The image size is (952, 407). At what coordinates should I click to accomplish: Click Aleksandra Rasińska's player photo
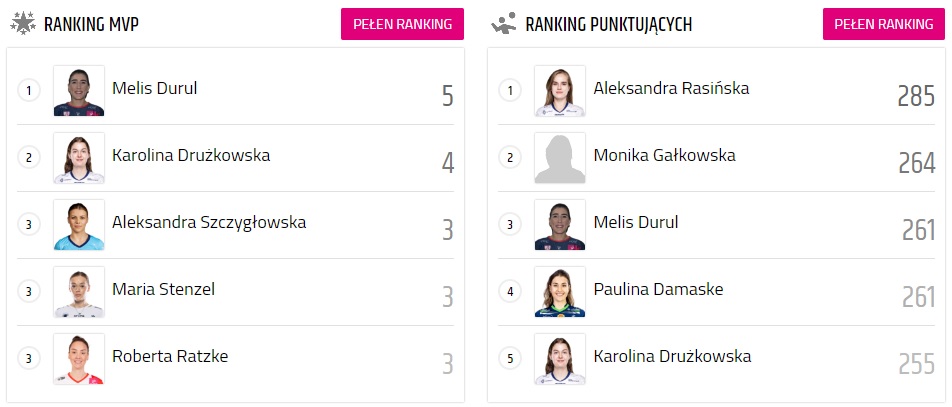560,91
